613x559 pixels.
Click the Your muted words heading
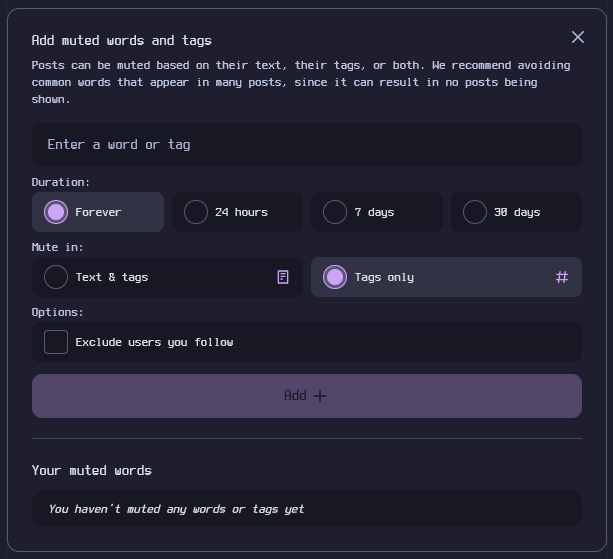[92, 470]
